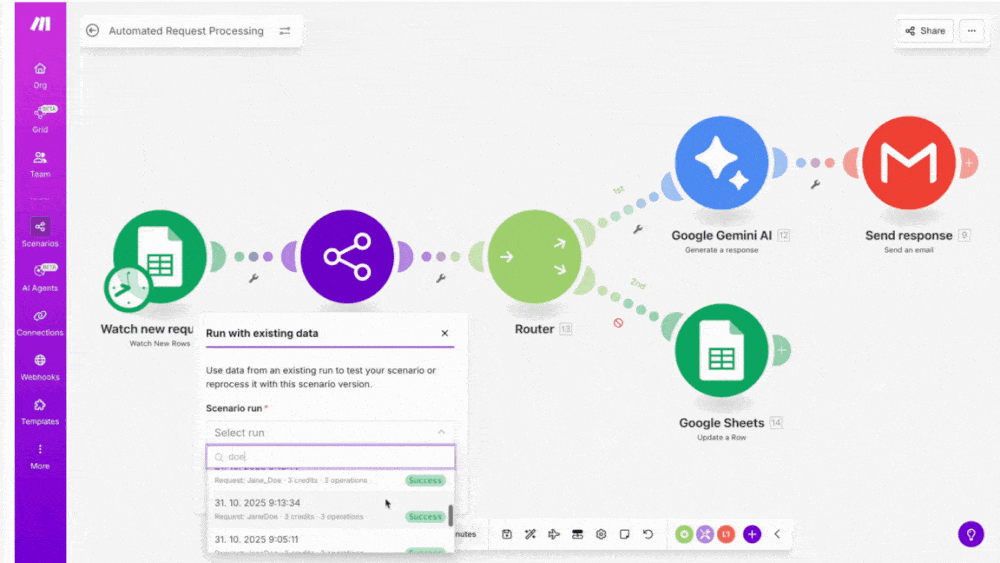Collapse the Select run dropdown
The image size is (1000, 563).
(441, 432)
